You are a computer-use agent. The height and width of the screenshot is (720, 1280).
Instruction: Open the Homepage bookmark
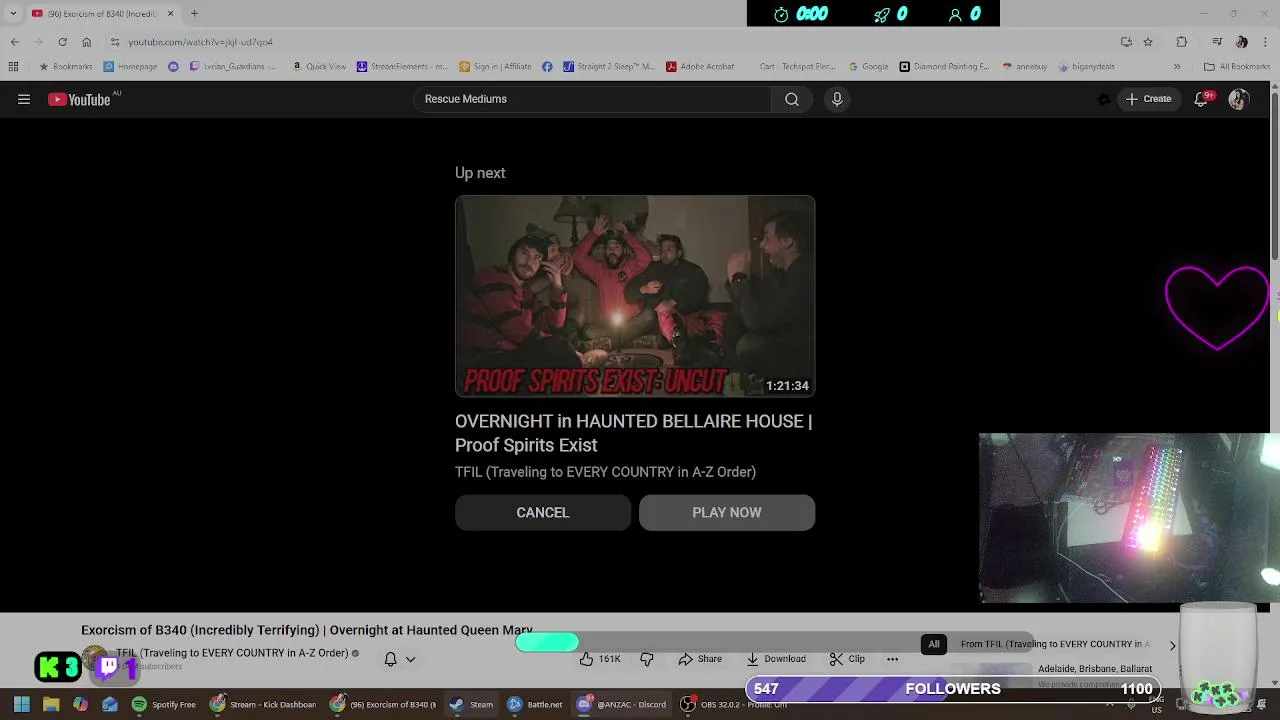tap(129, 67)
